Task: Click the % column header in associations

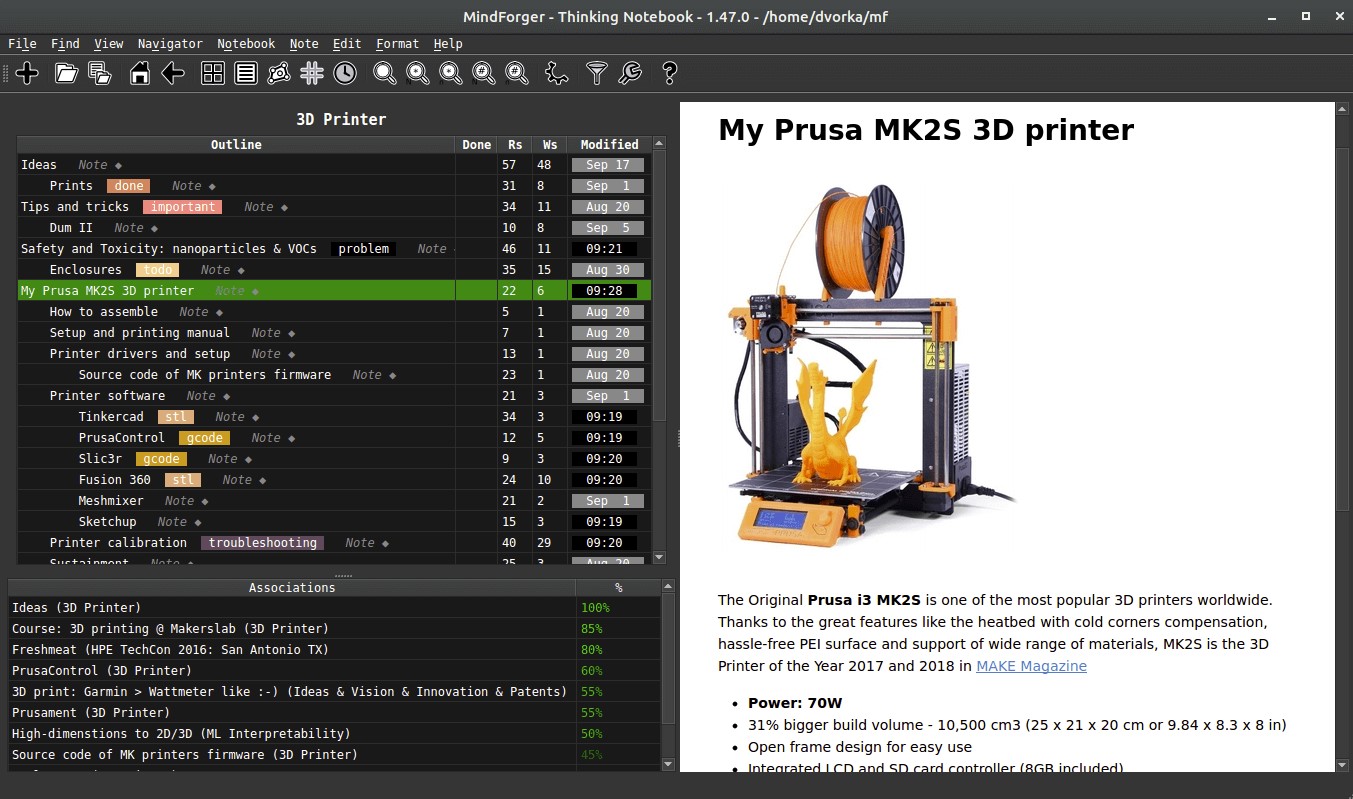Action: point(618,588)
